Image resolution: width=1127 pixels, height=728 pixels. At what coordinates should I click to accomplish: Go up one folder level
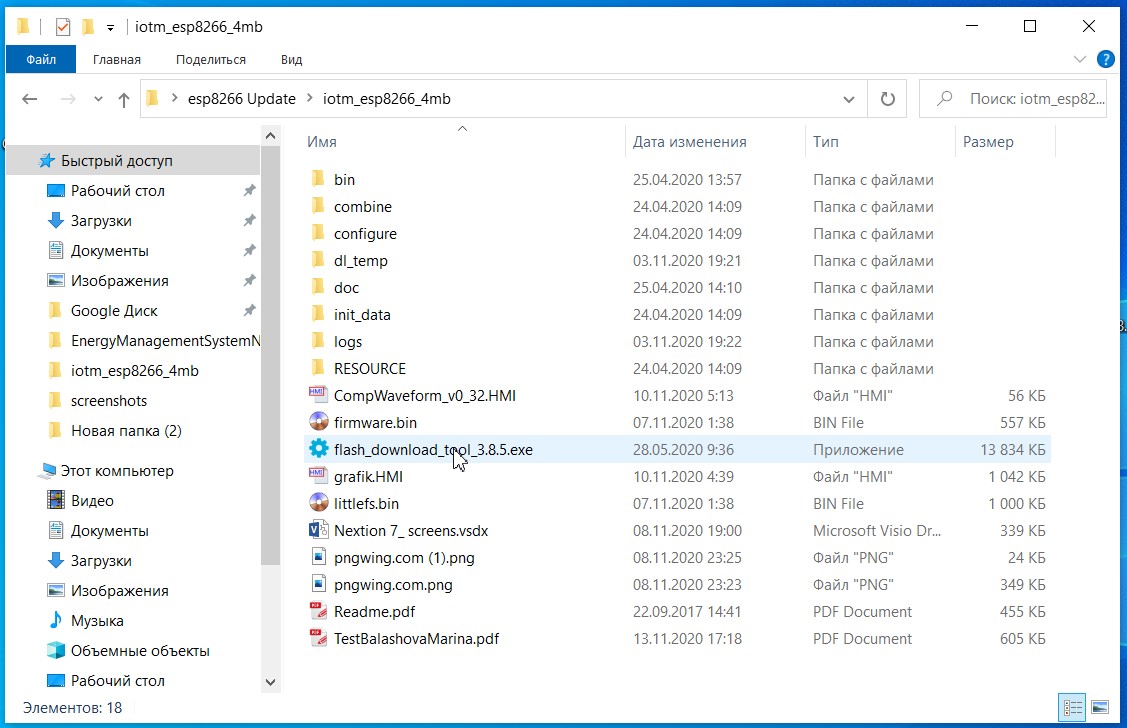(x=124, y=99)
